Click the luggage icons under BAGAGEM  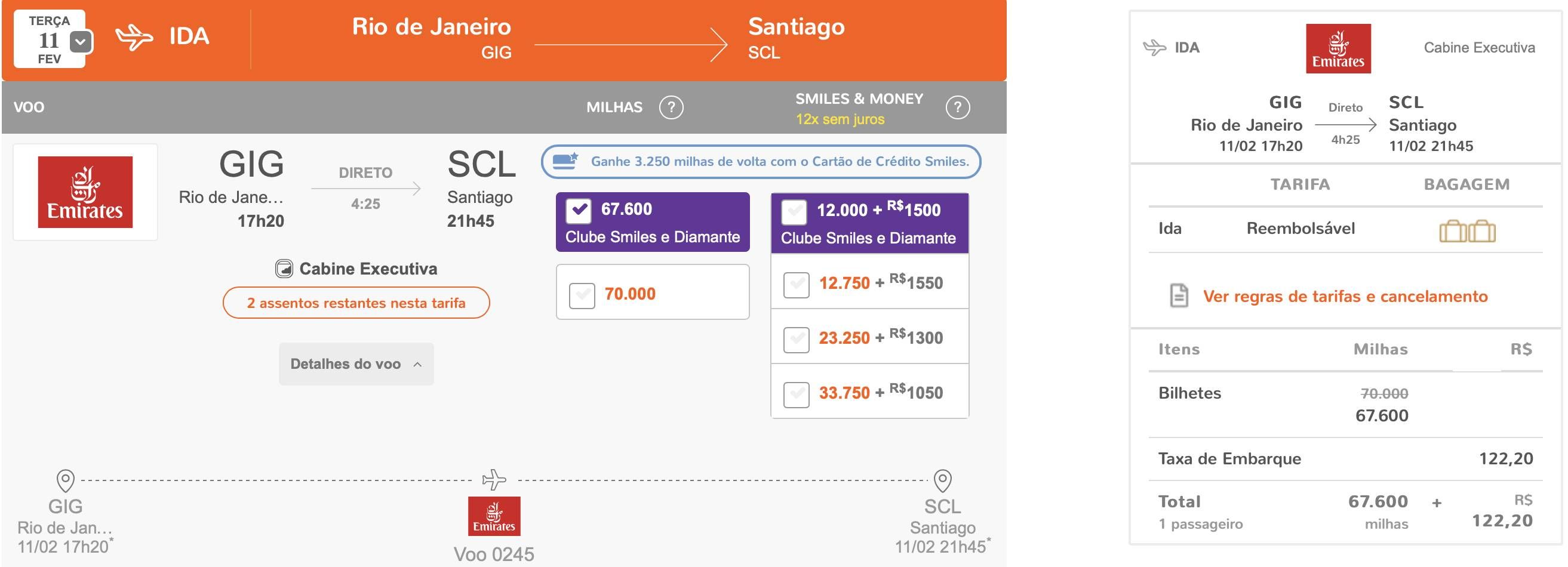1467,231
